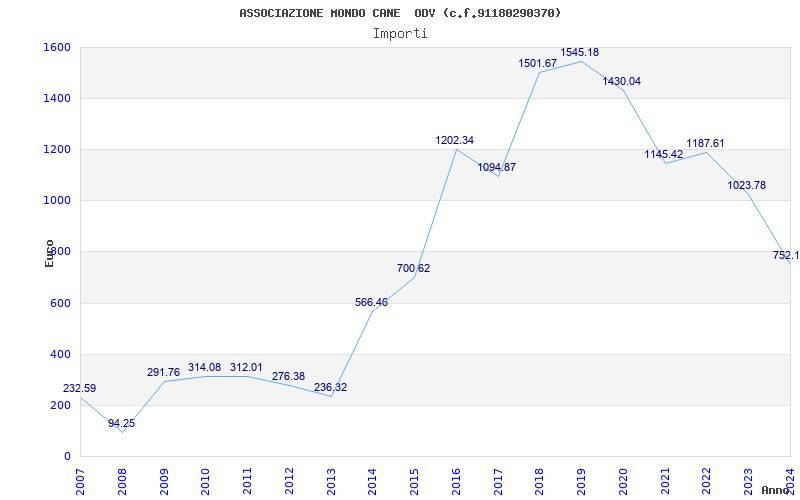The image size is (800, 500).
Task: Click the 1400 y-axis tick label
Action: 55,98
